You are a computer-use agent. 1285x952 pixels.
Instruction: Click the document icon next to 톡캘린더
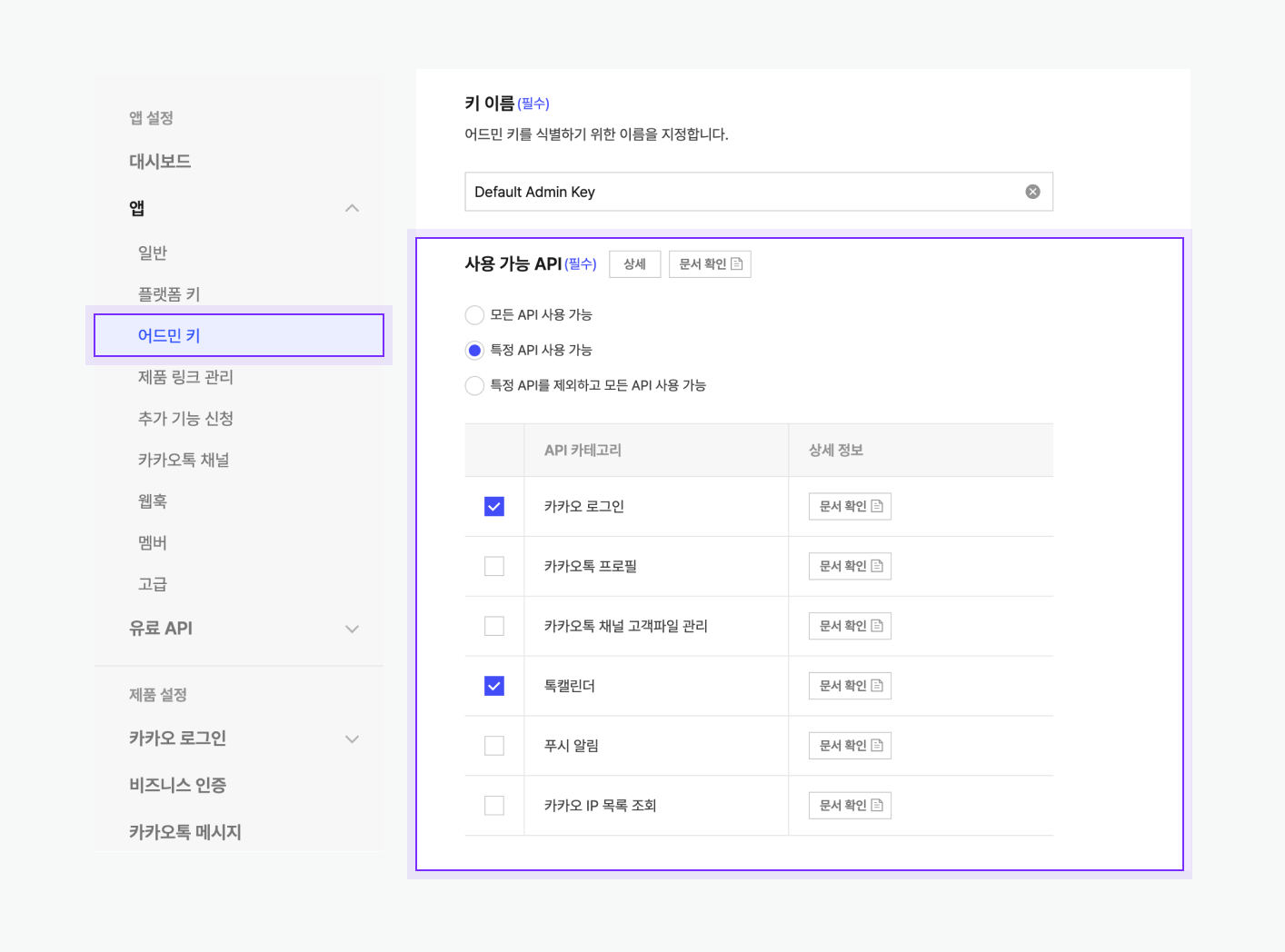[x=878, y=685]
